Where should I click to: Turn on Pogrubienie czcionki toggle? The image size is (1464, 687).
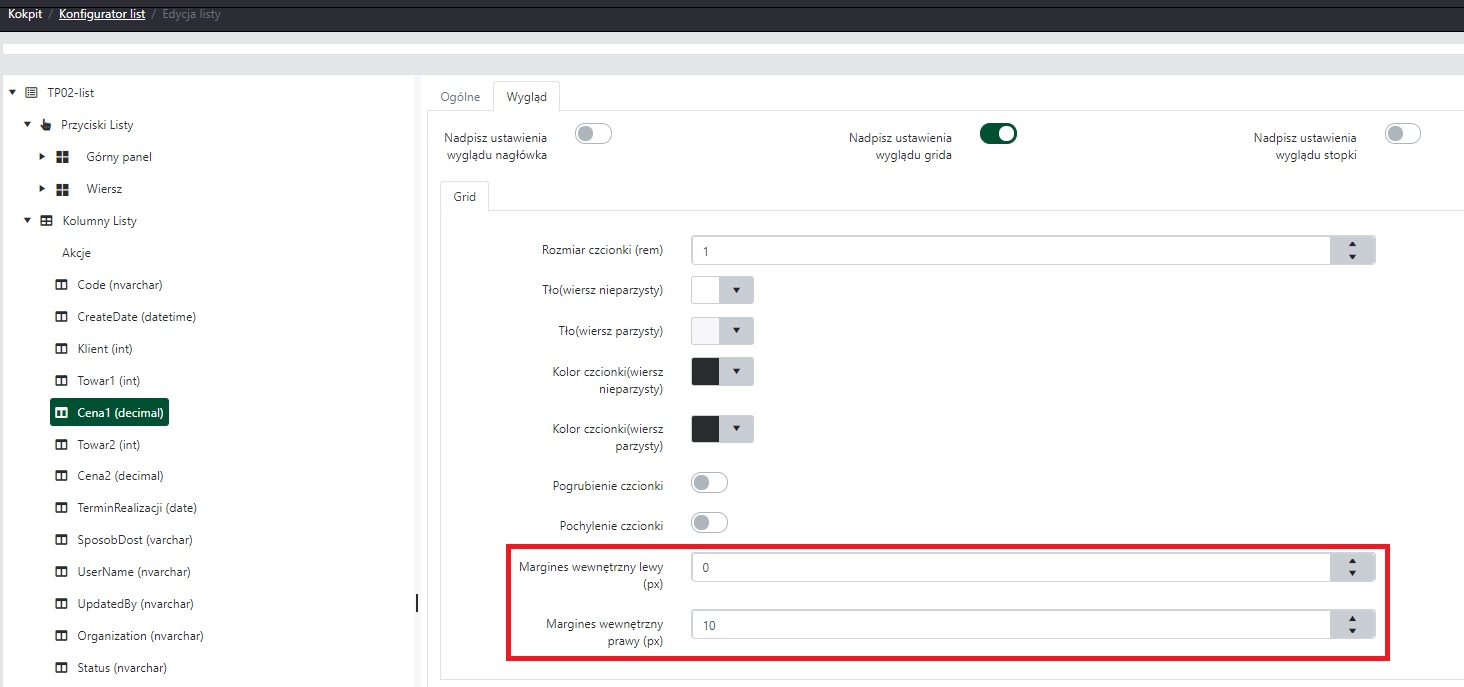709,483
